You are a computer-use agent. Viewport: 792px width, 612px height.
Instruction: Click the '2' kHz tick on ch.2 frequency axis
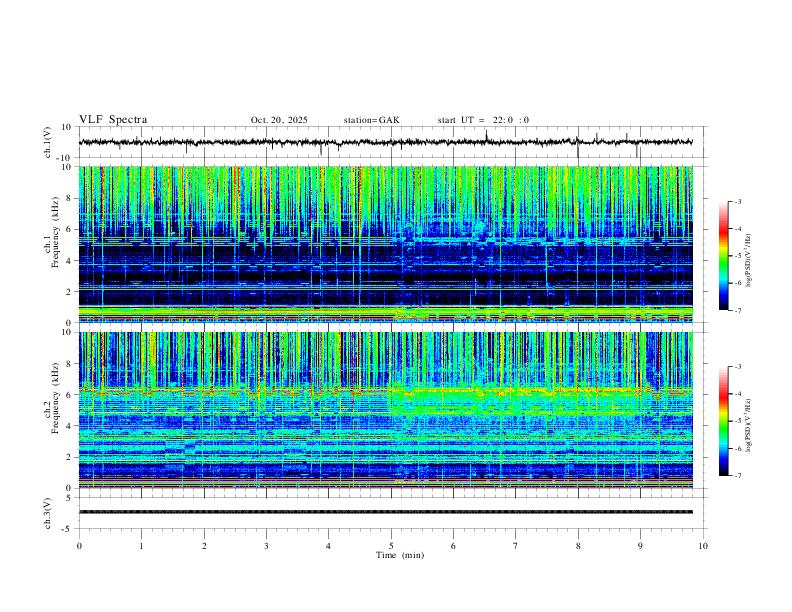point(70,457)
